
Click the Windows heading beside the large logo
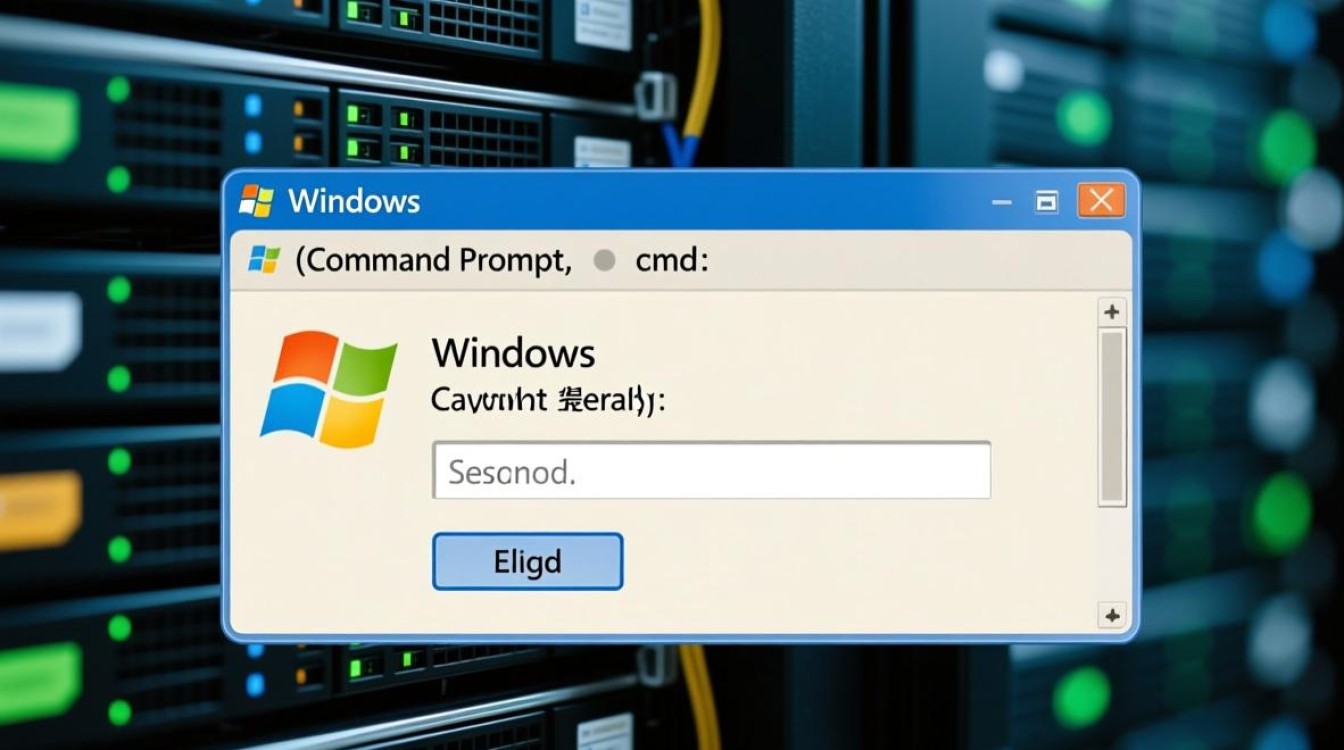tap(513, 353)
